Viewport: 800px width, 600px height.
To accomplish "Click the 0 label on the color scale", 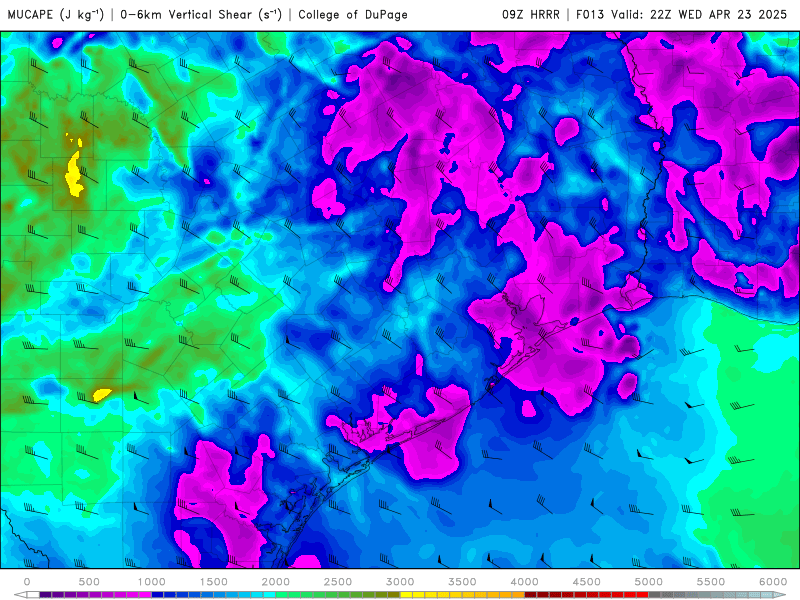I will [x=27, y=582].
